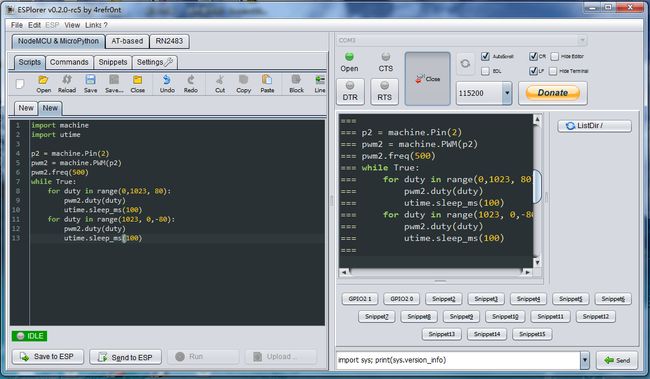
Task: Cut selection with the Cut icon
Action: coord(220,84)
